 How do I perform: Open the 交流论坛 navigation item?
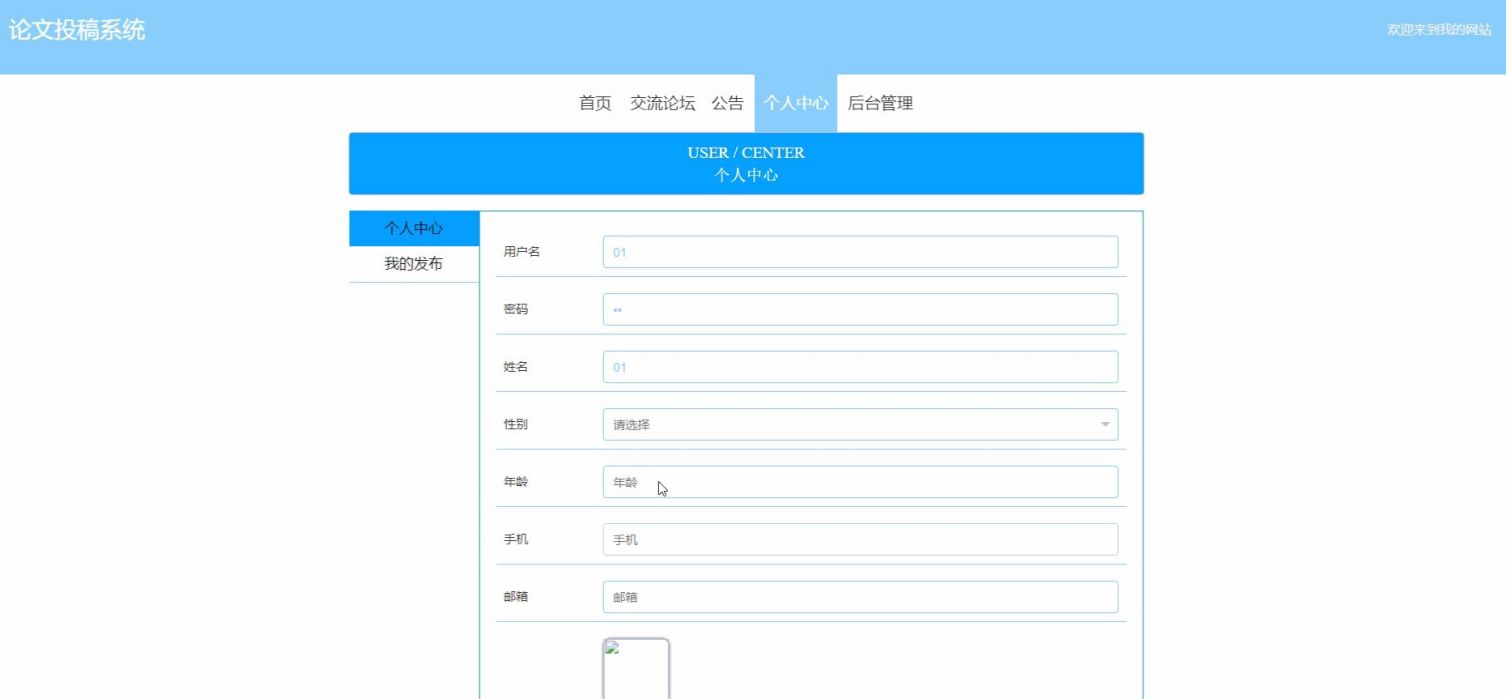point(662,103)
